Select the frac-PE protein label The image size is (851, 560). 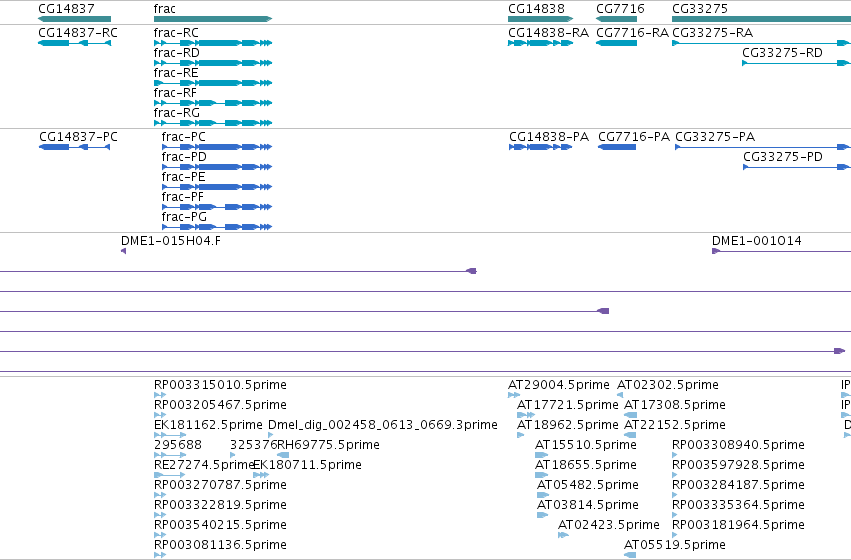(x=183, y=177)
